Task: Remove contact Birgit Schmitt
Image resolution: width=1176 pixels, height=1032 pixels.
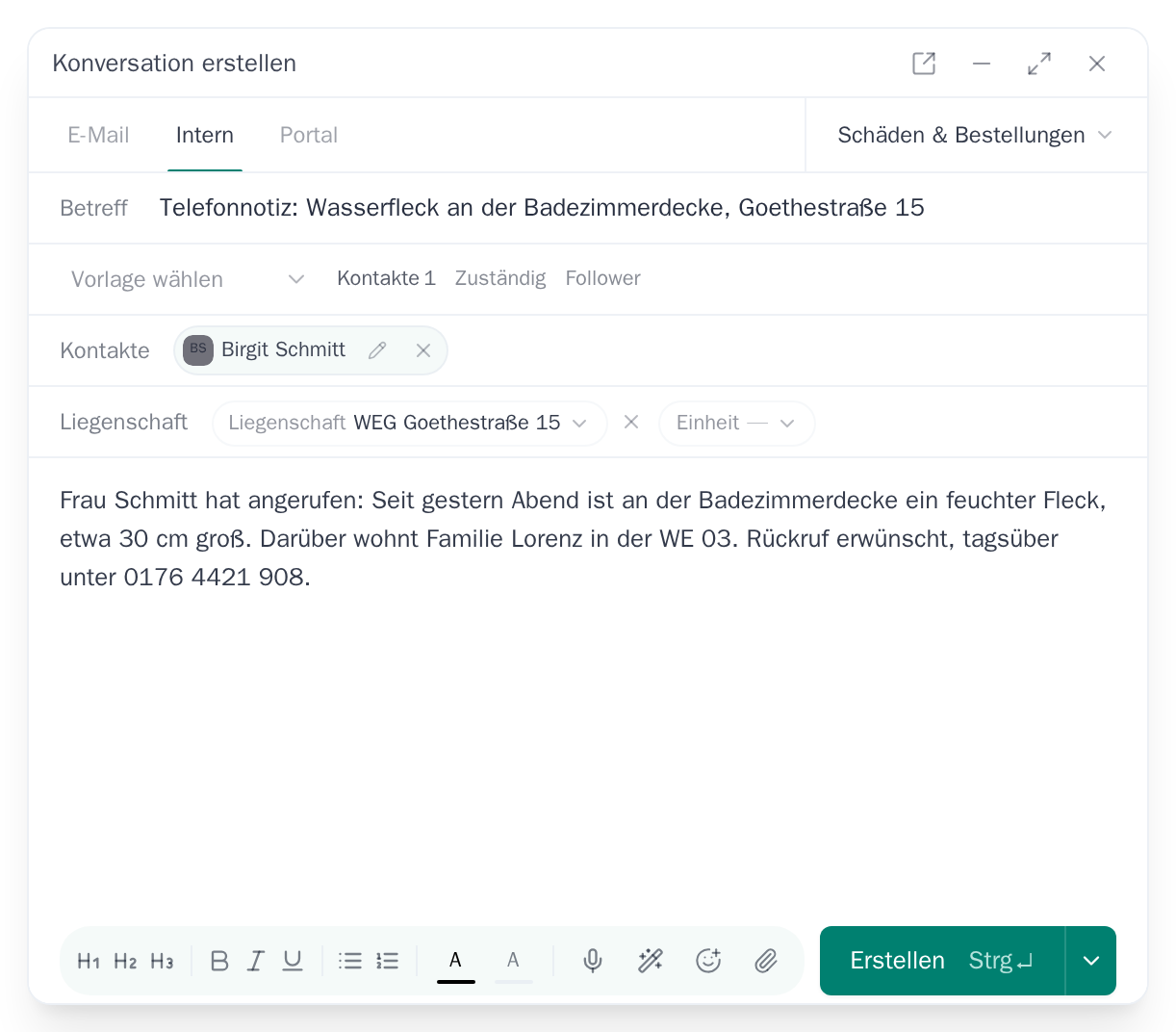Action: [423, 350]
